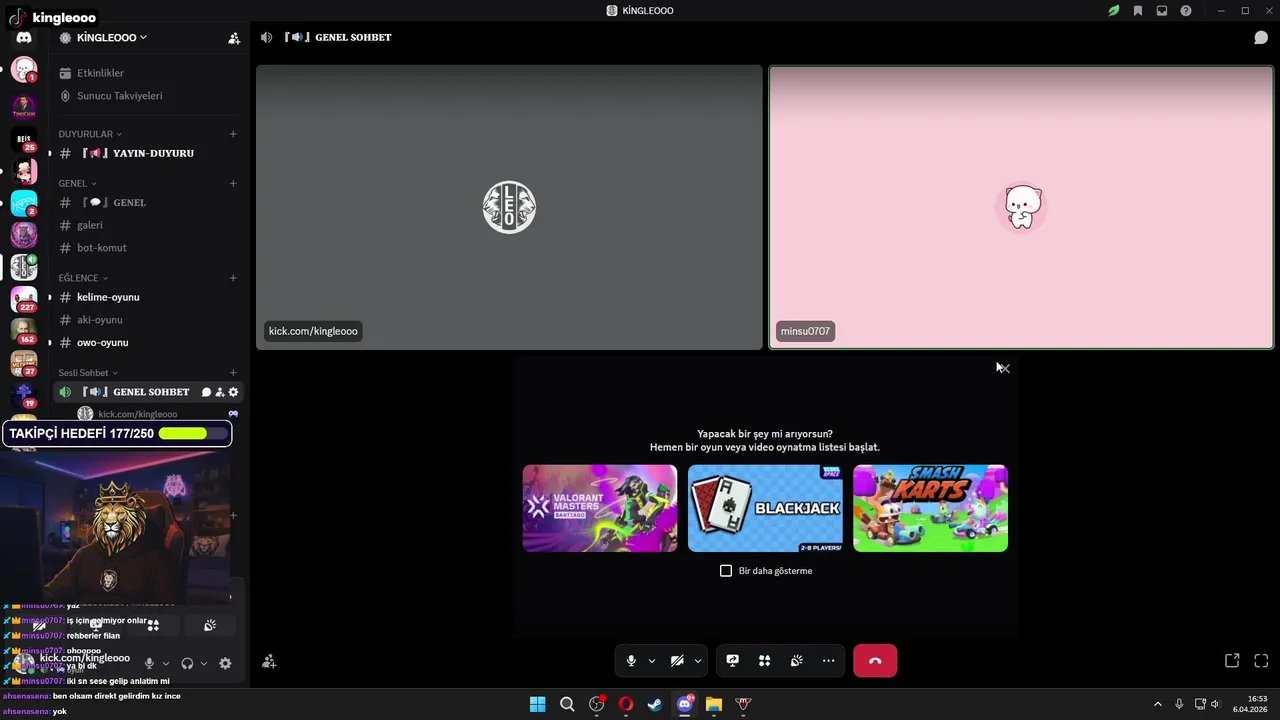The image size is (1280, 720).
Task: Collapse the DUYURULAR category
Action: click(90, 134)
